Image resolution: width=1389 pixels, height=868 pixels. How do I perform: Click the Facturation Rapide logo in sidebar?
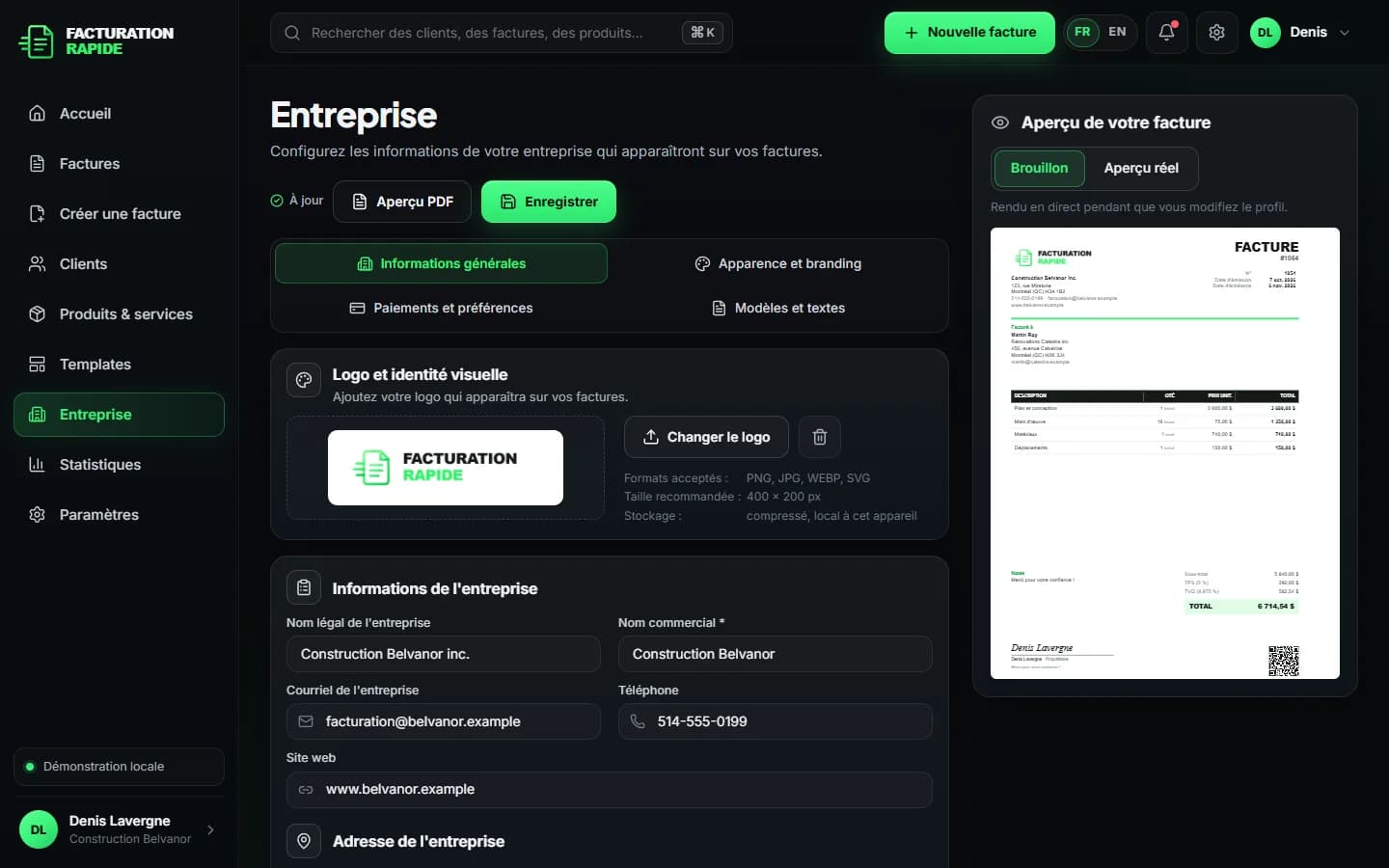[96, 41]
